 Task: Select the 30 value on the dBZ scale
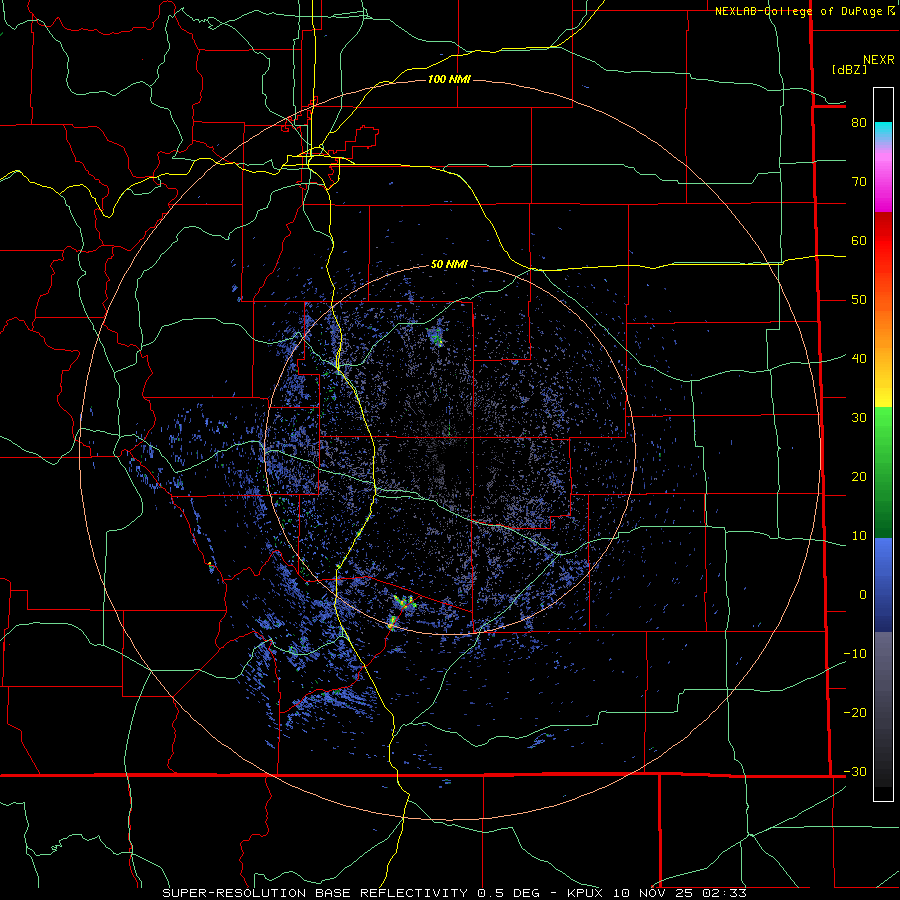[859, 417]
